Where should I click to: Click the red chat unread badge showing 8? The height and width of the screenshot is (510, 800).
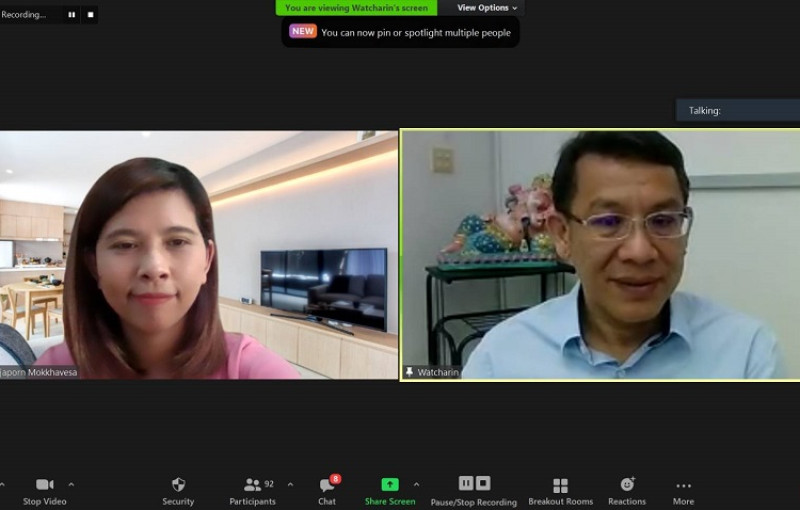[335, 478]
